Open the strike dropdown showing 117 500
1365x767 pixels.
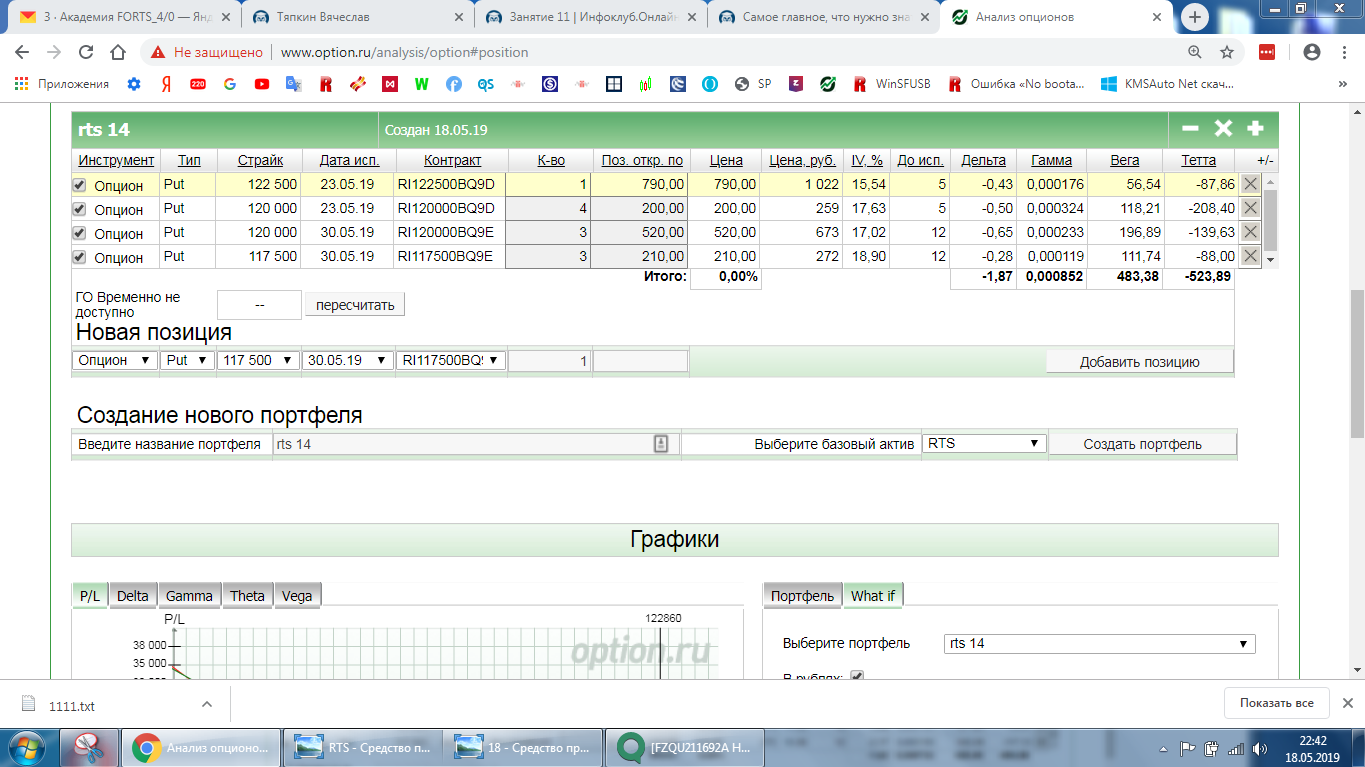pos(258,360)
